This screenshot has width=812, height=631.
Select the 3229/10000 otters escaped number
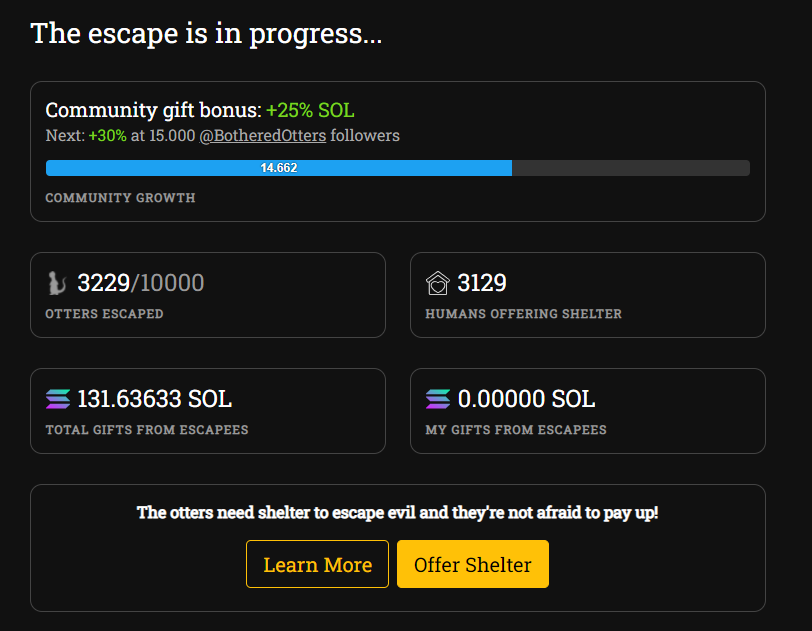coord(140,283)
